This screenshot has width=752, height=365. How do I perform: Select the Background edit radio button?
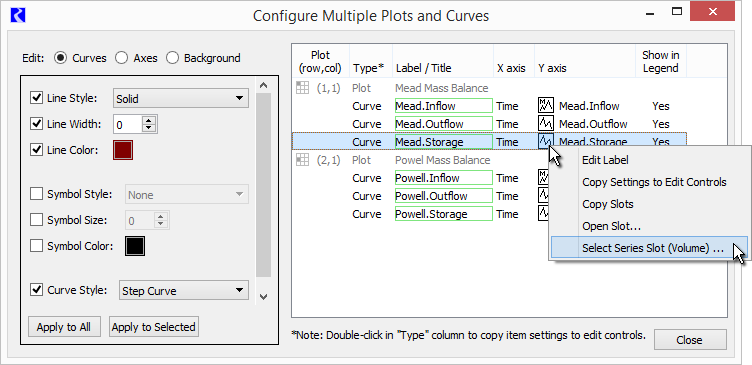172,58
